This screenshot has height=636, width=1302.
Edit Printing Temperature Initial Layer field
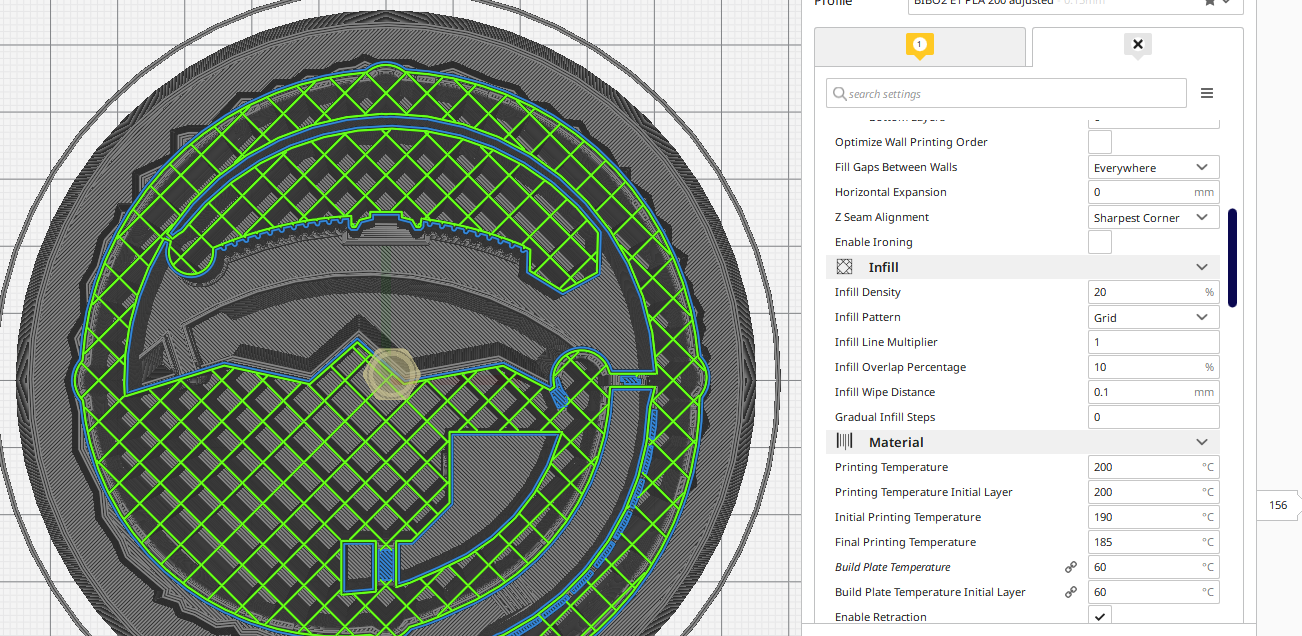[1154, 492]
